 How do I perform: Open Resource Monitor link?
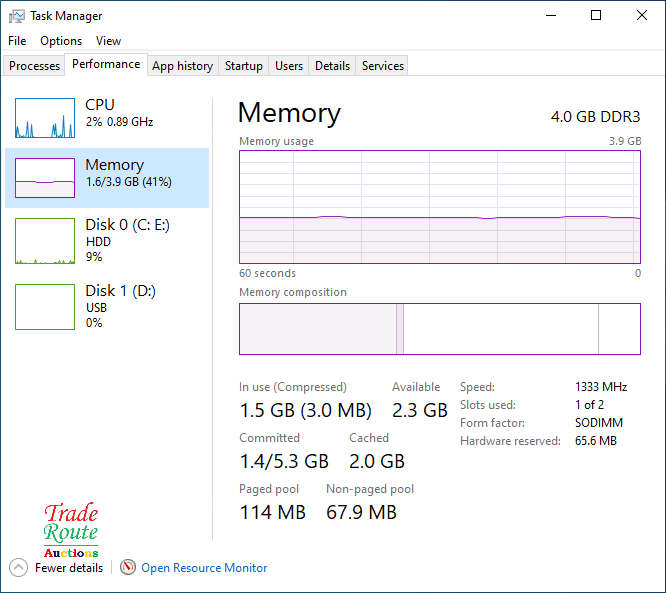(204, 568)
